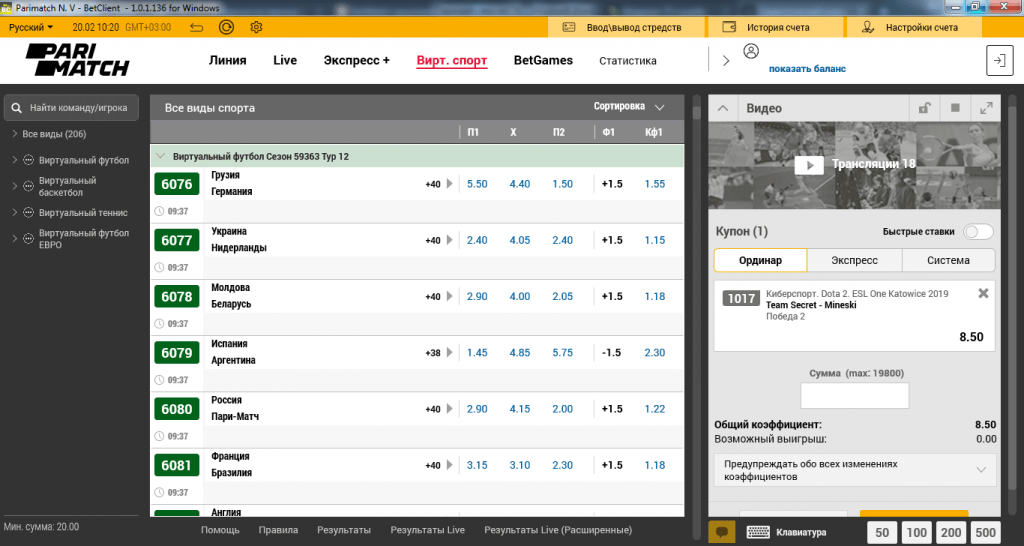Click the Найти команду/игрока search field
Screen dimensions: 1024x546
click(71, 108)
